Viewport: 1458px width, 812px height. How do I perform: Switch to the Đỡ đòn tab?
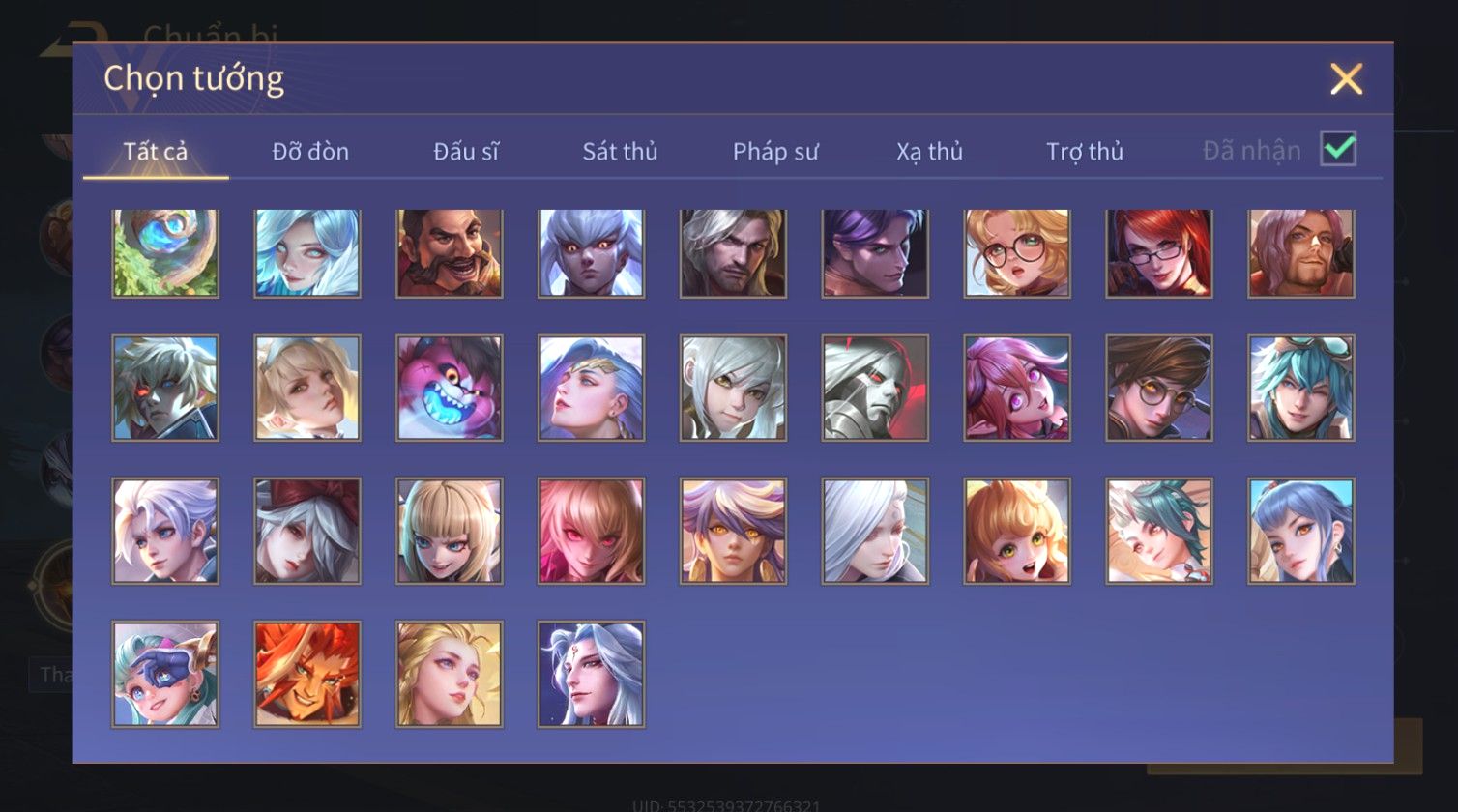tap(310, 152)
